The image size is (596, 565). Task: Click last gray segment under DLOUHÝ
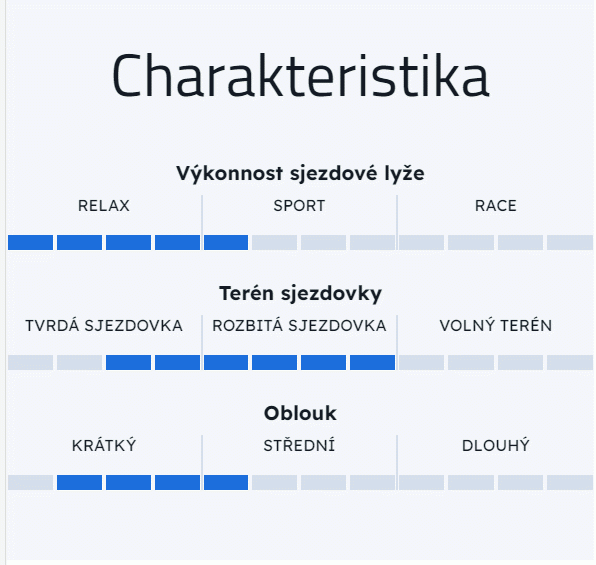pos(570,482)
